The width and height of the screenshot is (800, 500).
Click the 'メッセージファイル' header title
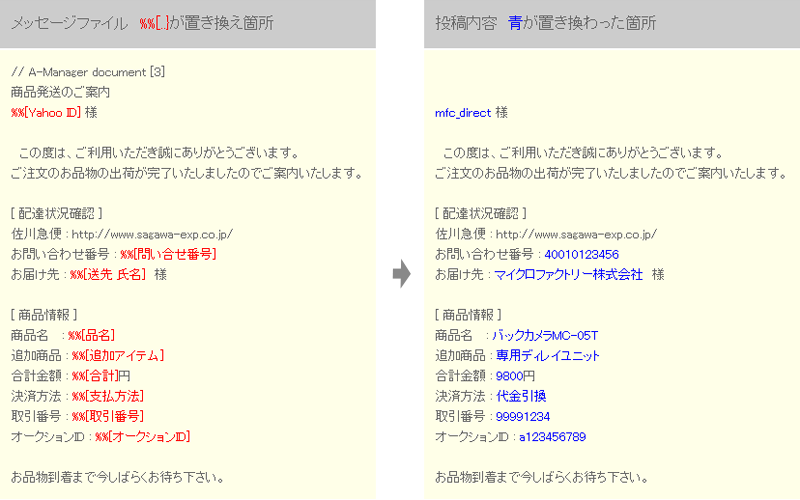(x=69, y=23)
